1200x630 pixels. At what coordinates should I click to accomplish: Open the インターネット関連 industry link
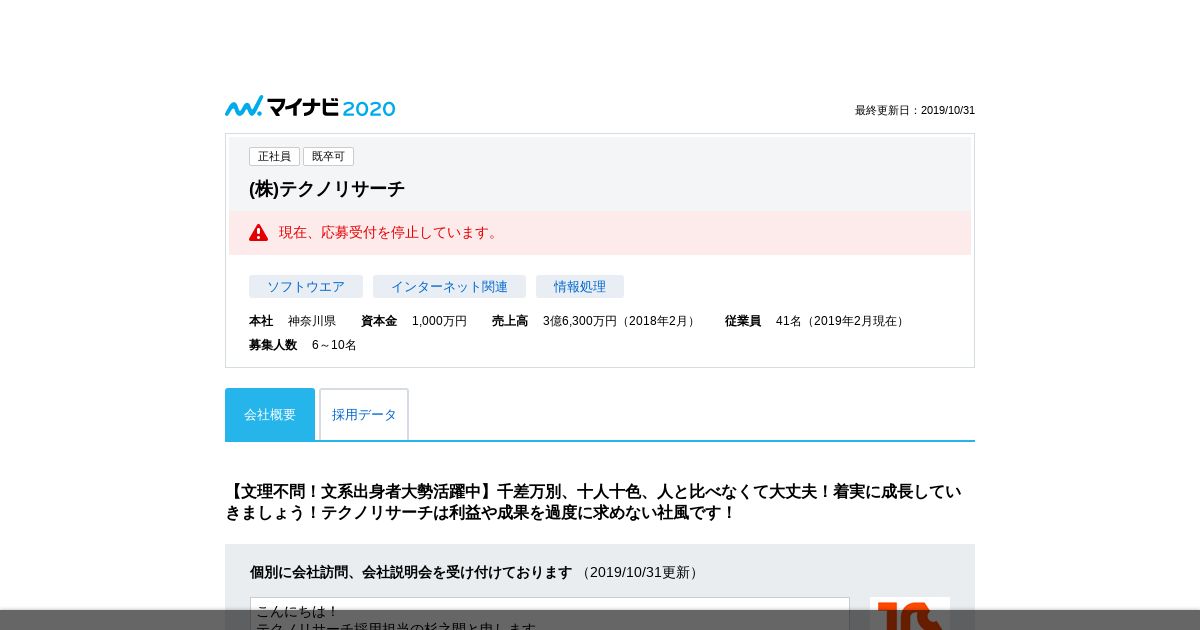point(449,287)
